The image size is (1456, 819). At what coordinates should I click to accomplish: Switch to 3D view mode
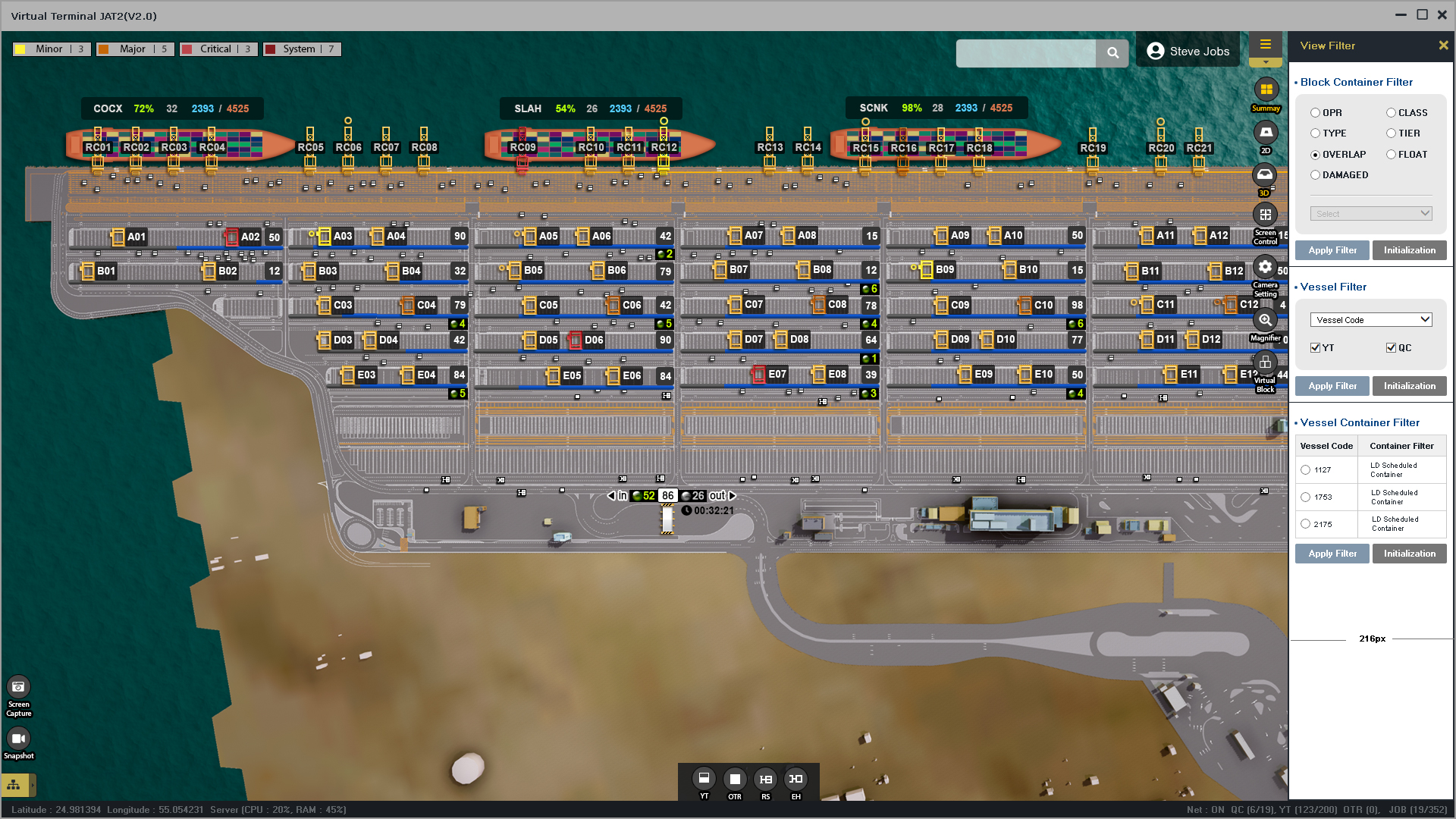pos(1265,175)
